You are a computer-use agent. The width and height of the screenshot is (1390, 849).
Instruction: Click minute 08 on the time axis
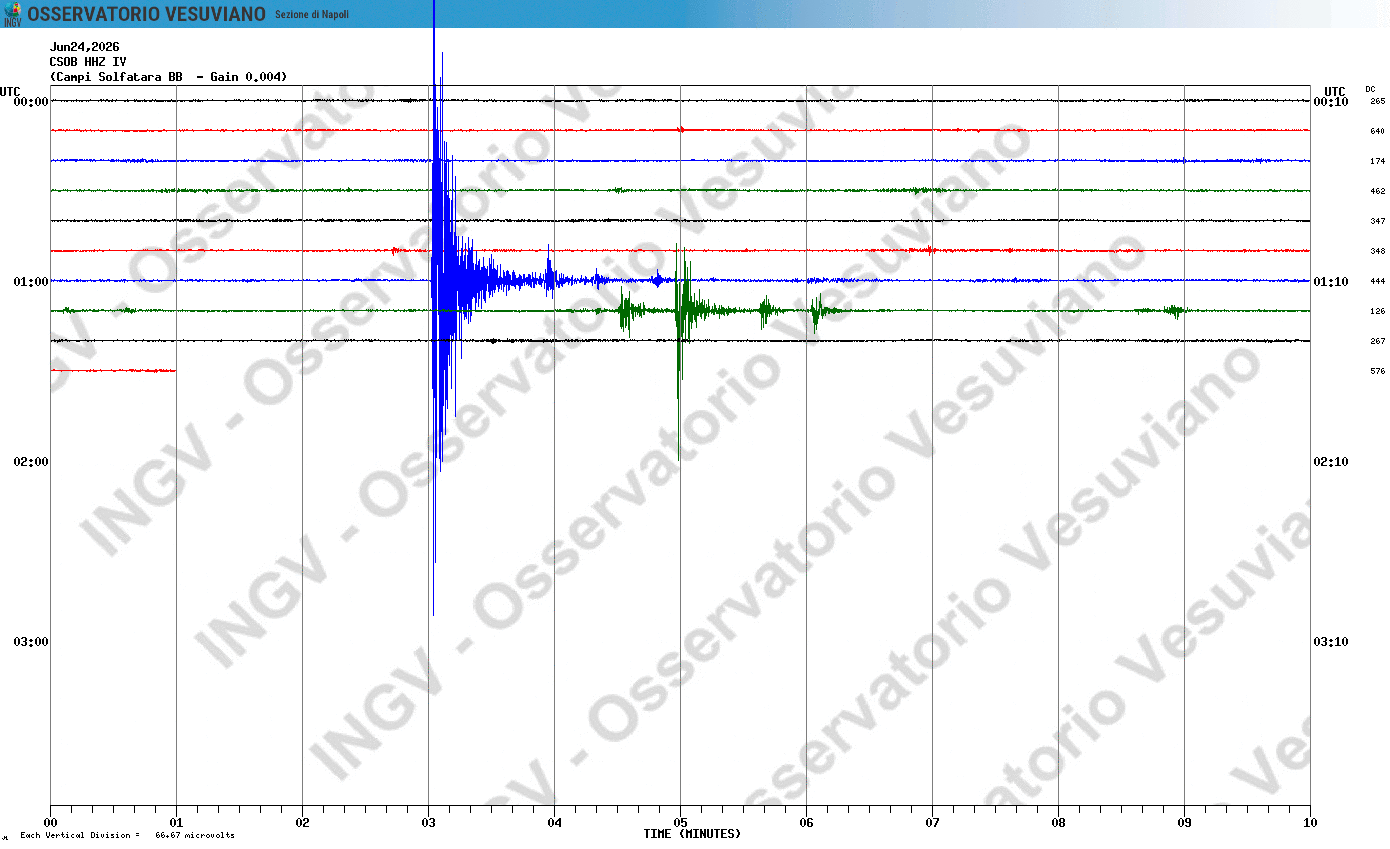[1058, 823]
